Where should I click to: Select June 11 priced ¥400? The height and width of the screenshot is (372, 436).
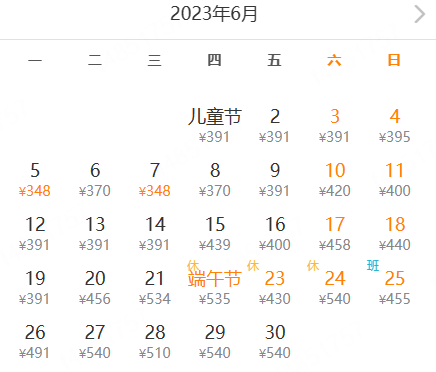395,180
